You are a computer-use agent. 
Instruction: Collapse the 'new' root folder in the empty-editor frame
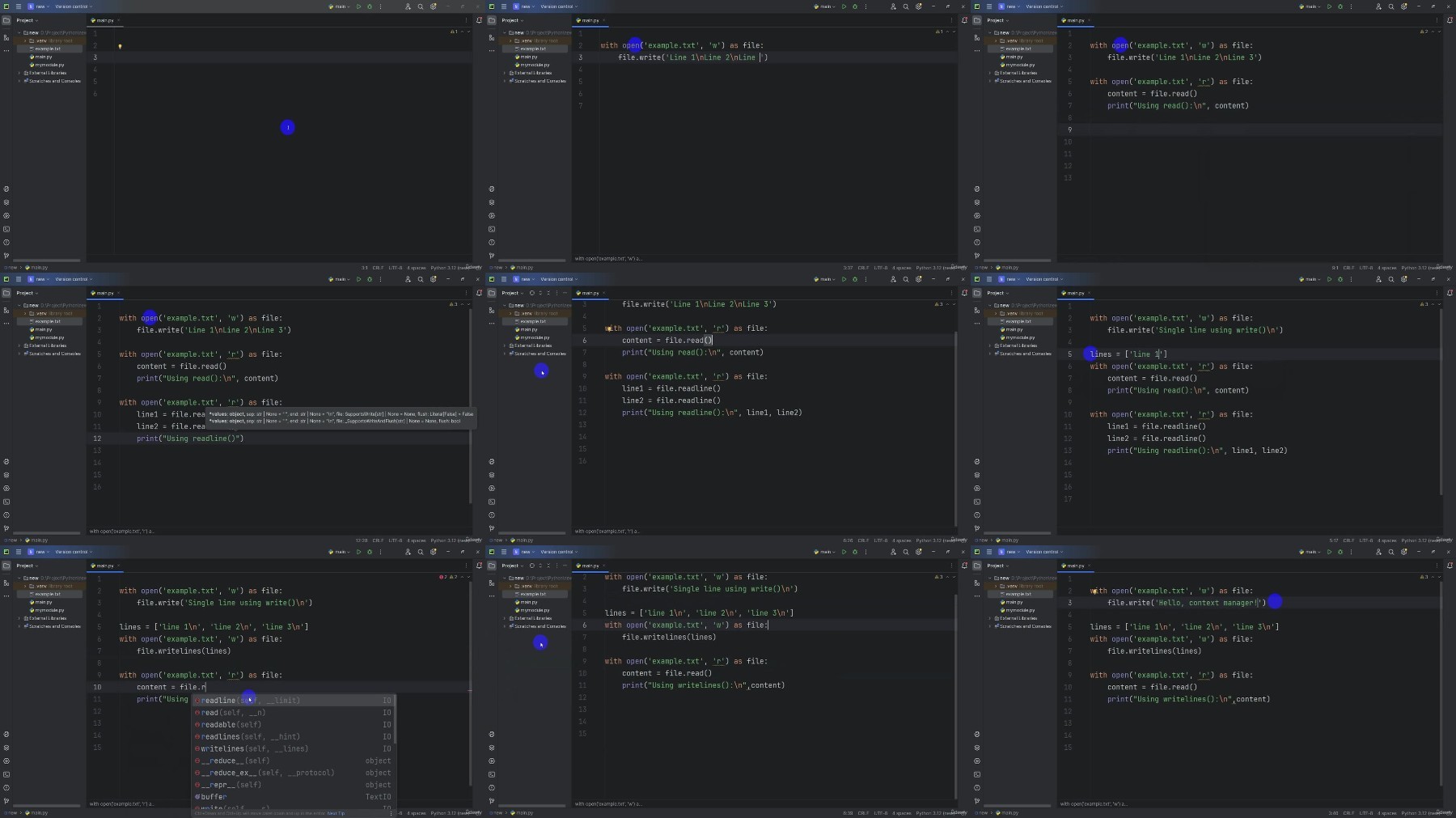tap(19, 32)
